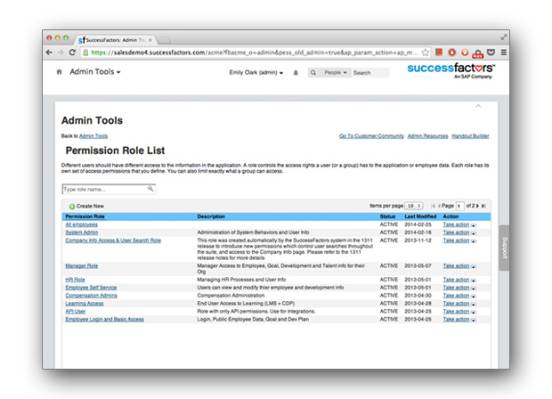The image size is (552, 399).
Task: Click the magnifier icon in the header search
Action: [x=313, y=73]
